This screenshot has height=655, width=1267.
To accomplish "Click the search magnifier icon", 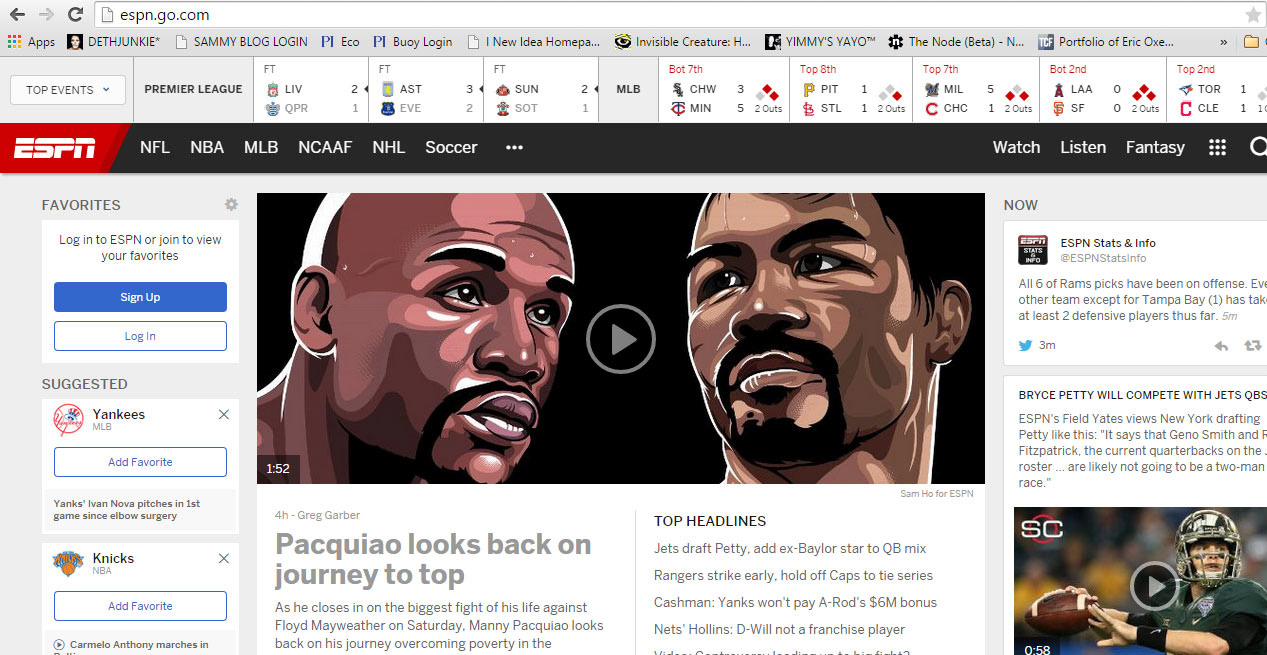I will (1258, 147).
